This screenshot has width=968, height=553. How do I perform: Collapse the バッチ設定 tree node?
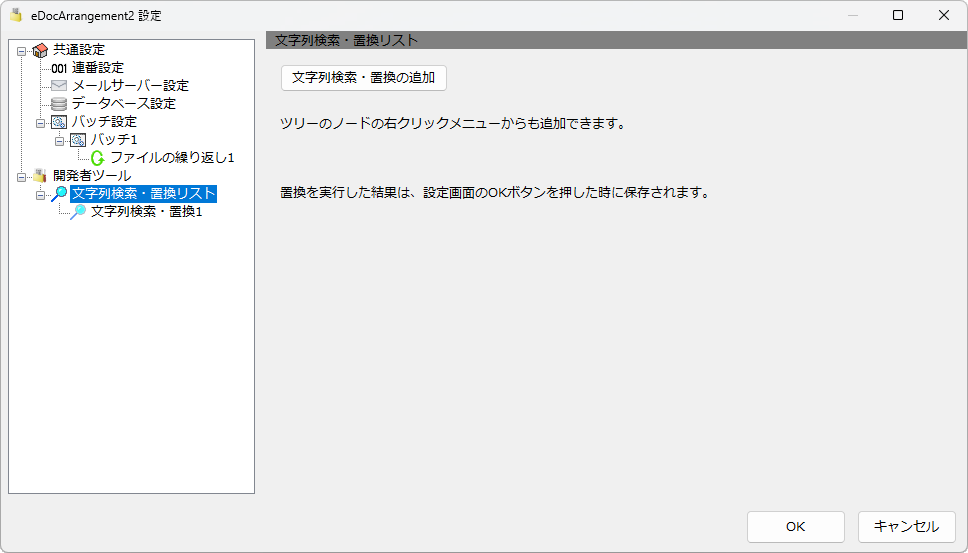tap(40, 123)
